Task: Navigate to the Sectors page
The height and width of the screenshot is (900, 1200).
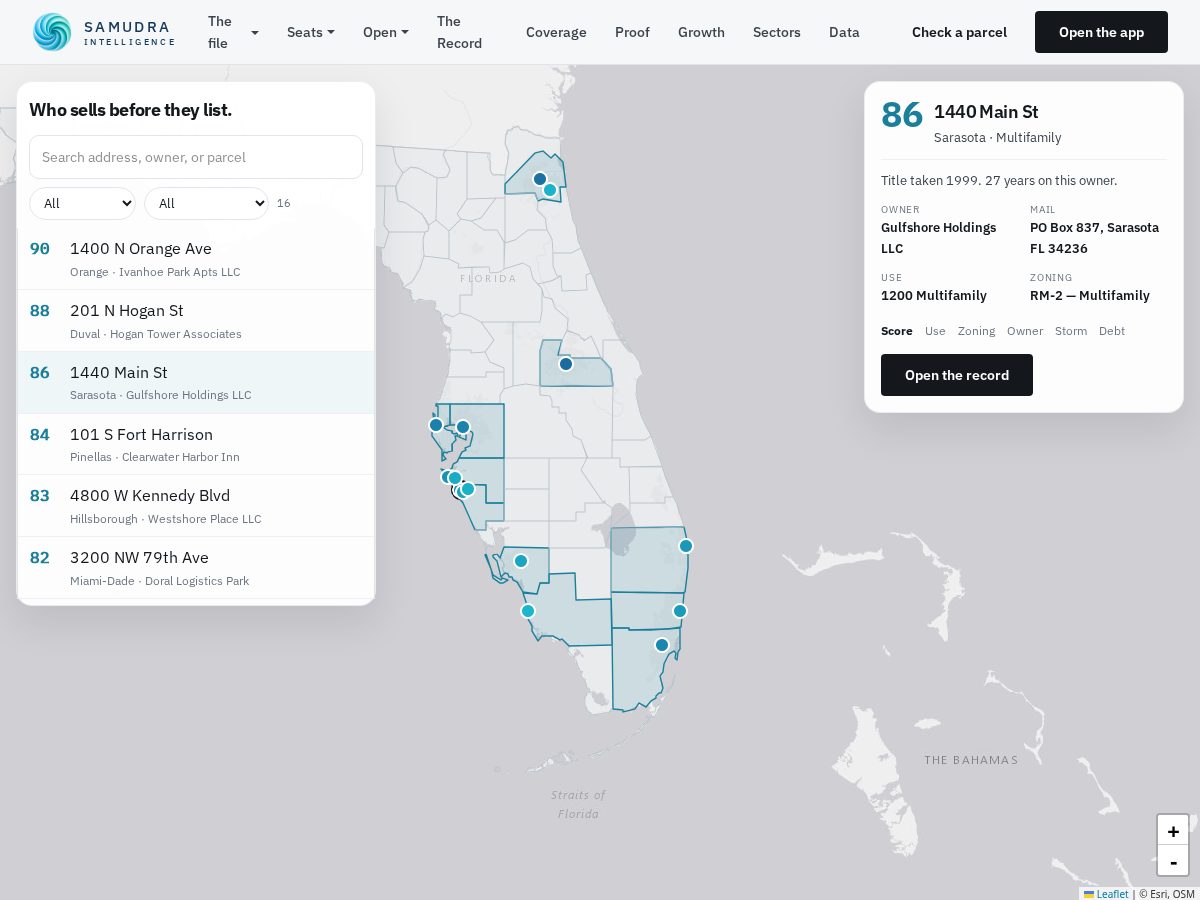Action: click(777, 32)
